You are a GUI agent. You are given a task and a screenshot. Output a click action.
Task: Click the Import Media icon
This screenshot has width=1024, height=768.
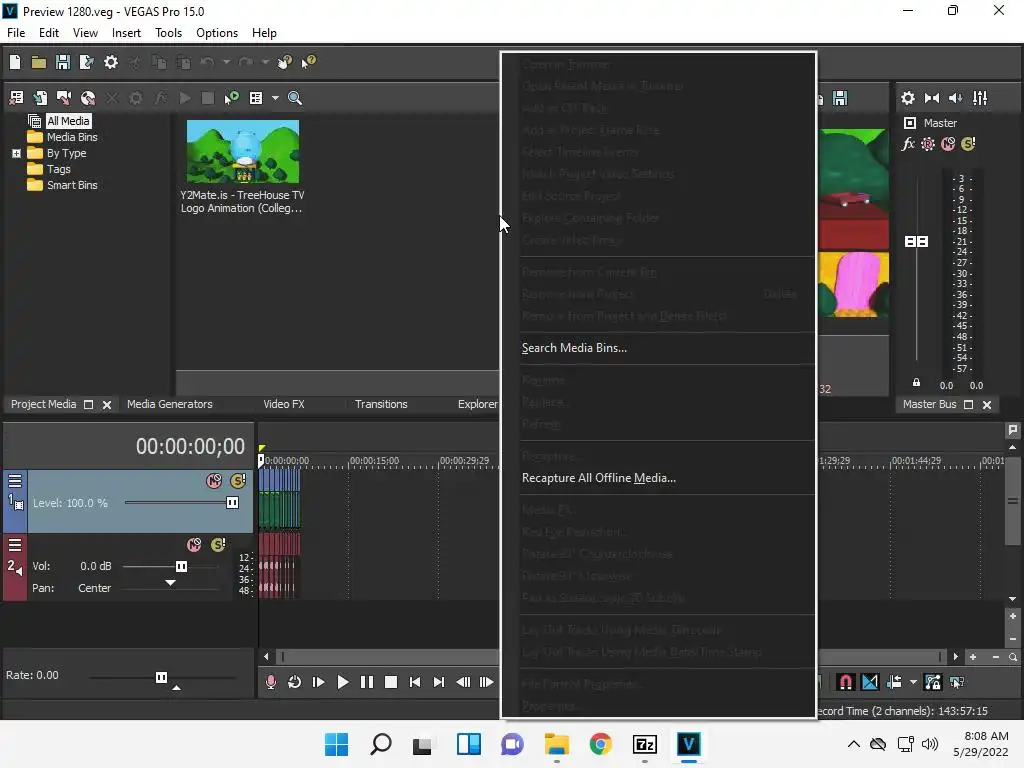[40, 98]
